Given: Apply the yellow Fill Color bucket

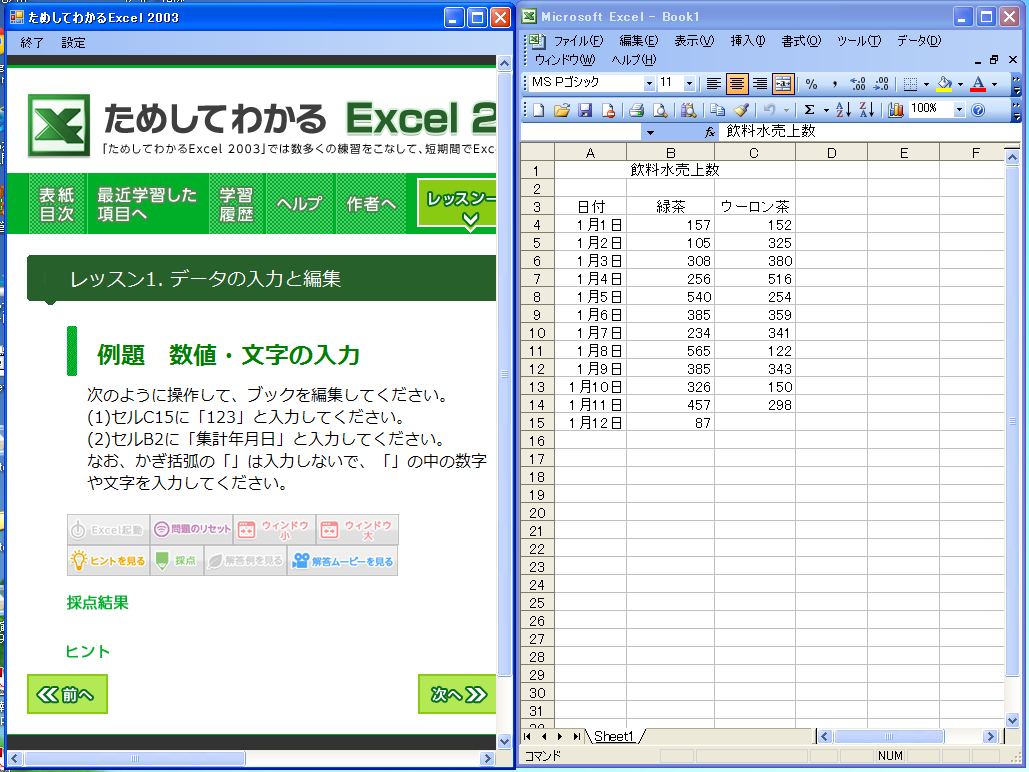Looking at the screenshot, I should pyautogui.click(x=944, y=84).
